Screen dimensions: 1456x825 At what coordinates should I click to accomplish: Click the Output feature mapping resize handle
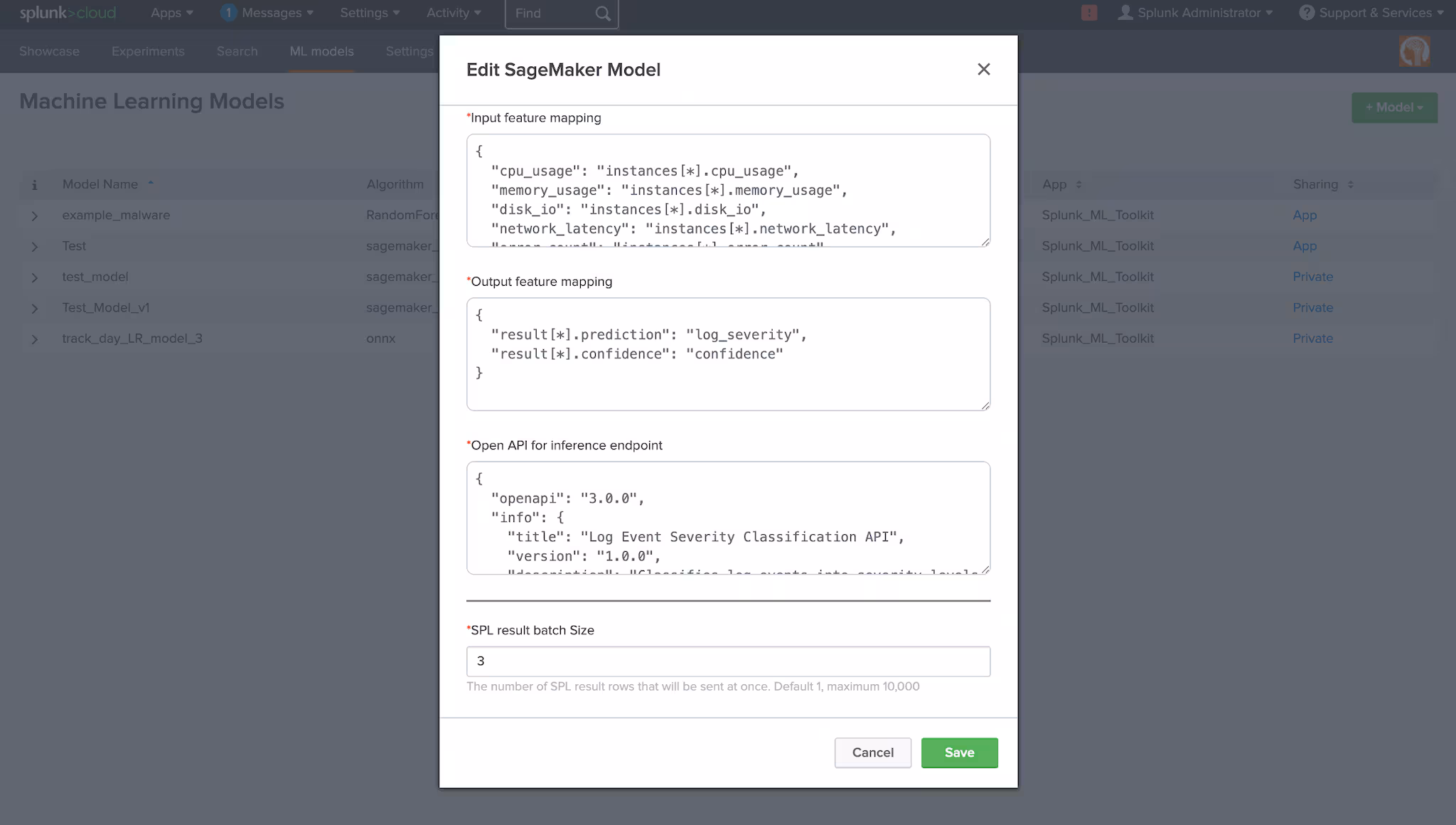[985, 405]
